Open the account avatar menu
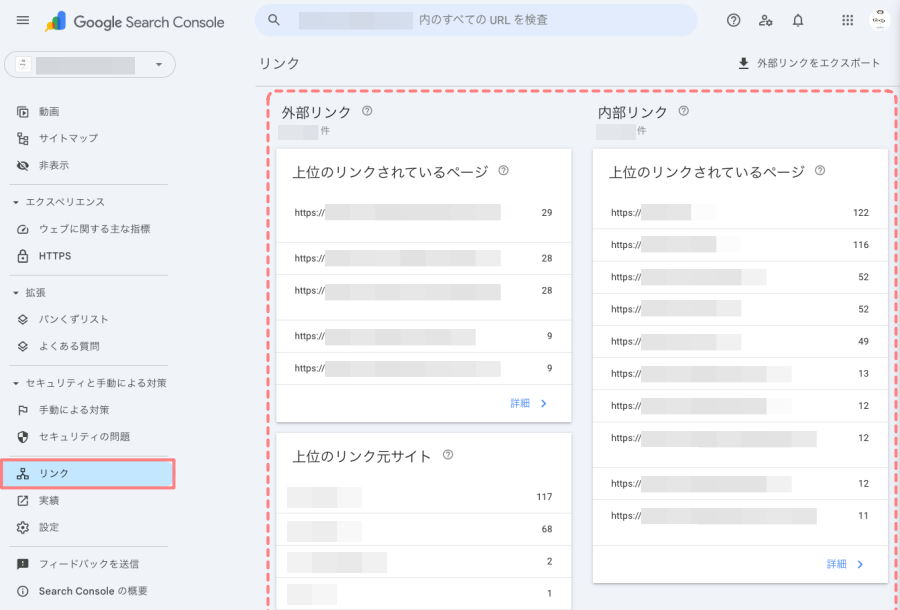 pos(879,21)
